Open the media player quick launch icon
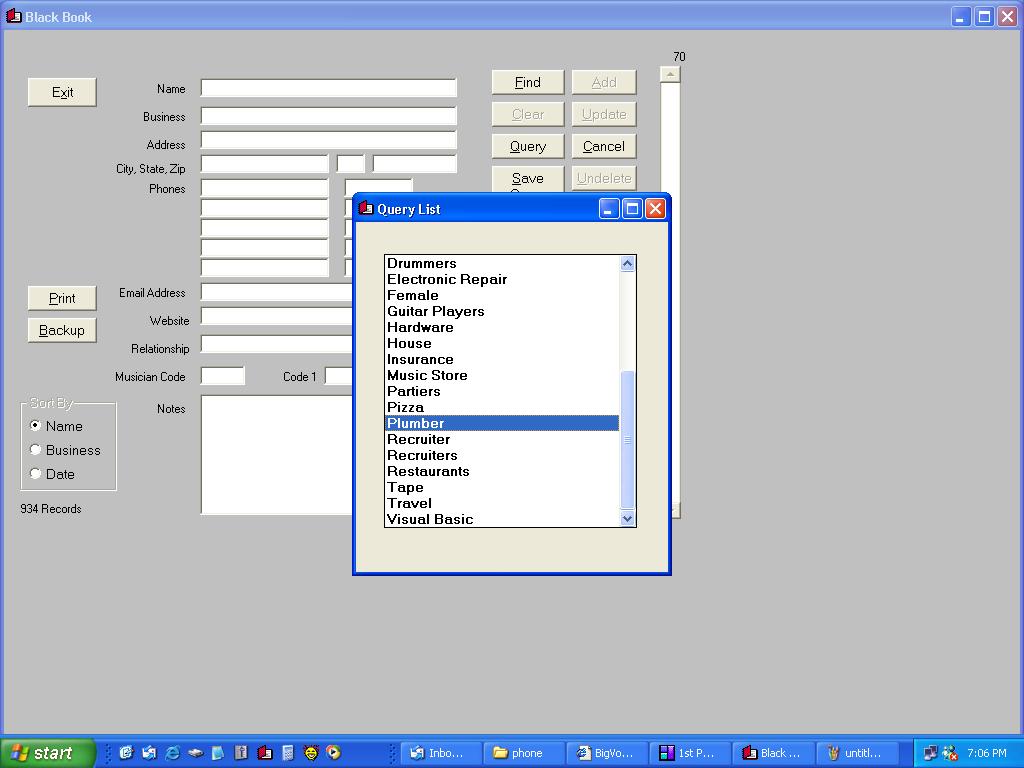The height and width of the screenshot is (768, 1024). [x=333, y=753]
